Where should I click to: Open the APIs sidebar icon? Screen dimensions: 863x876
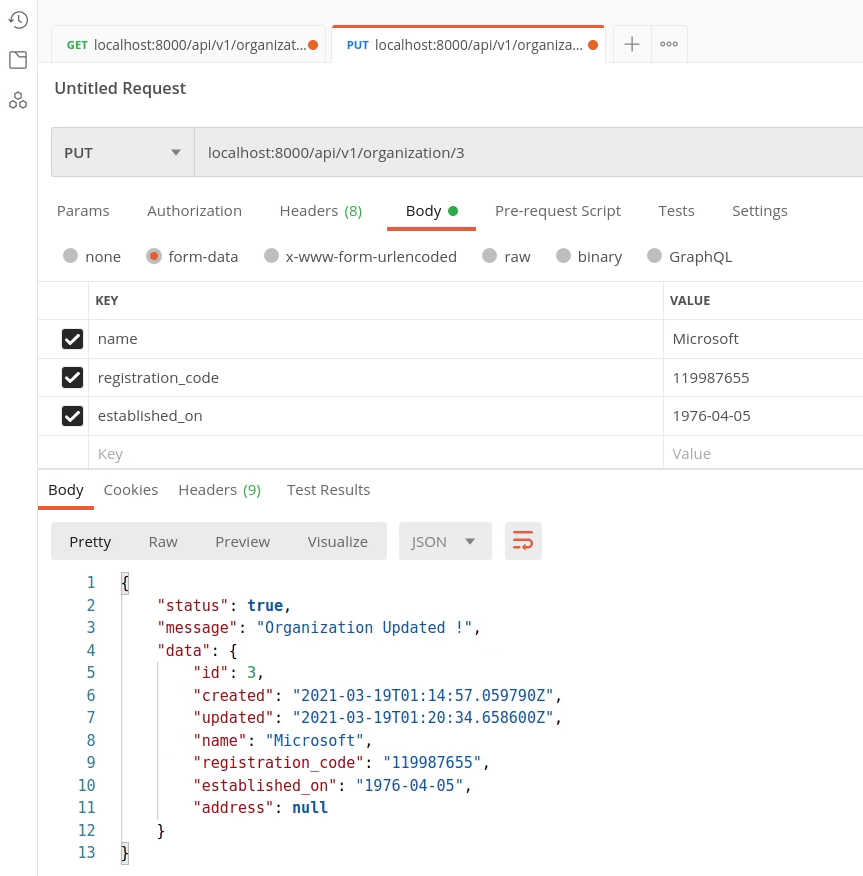[18, 100]
